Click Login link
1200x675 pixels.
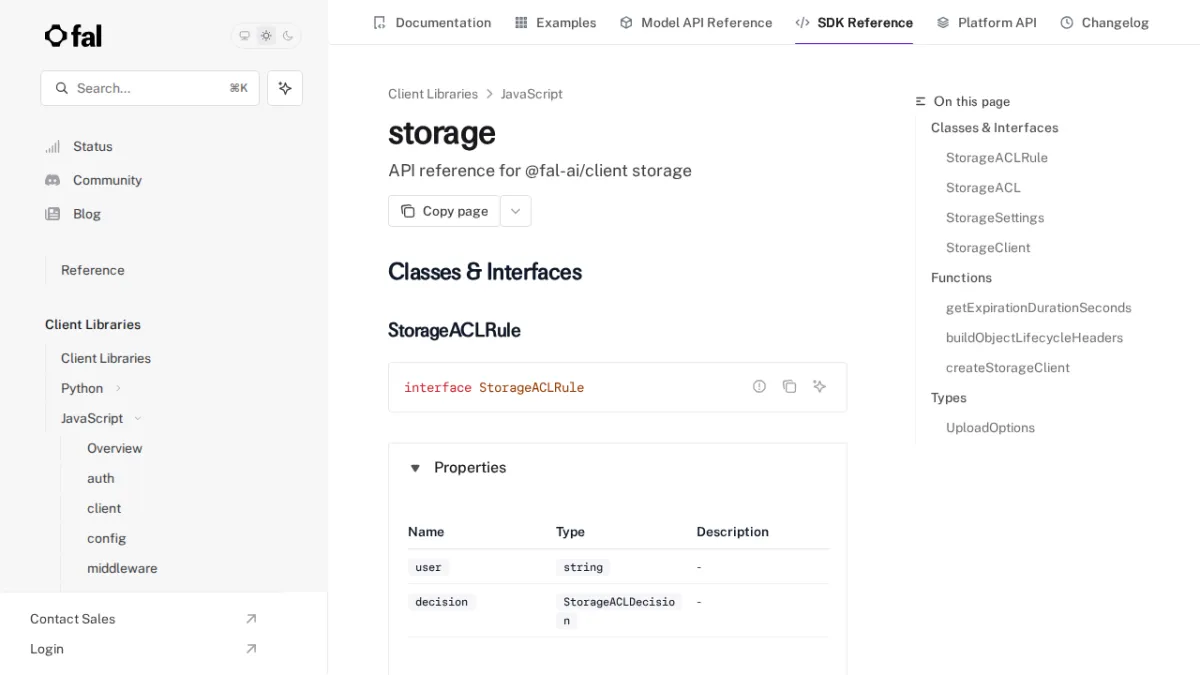[47, 649]
